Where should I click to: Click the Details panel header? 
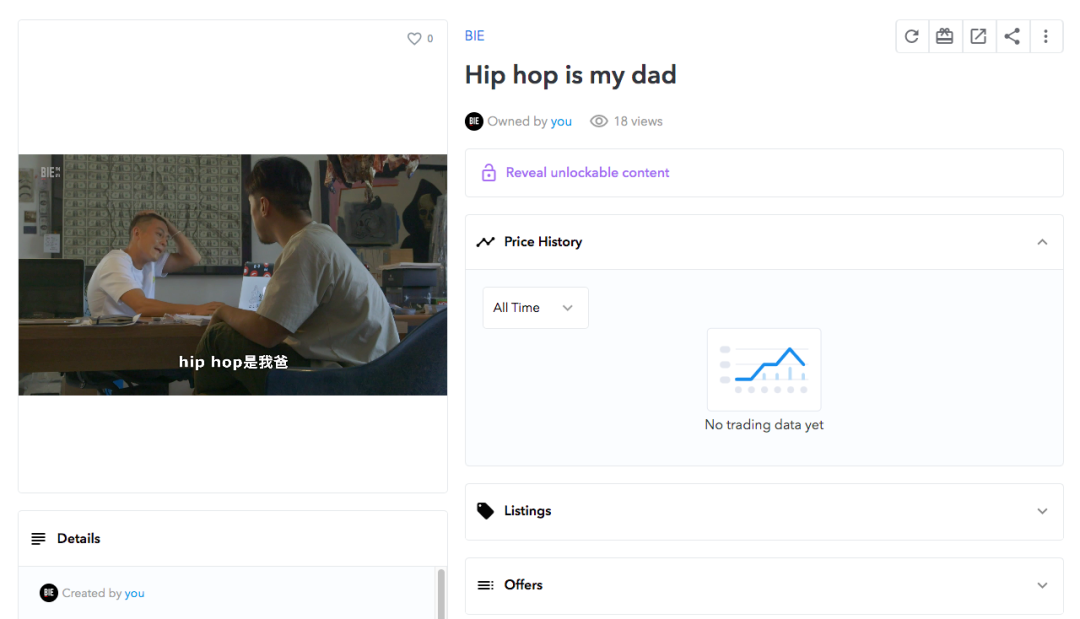click(x=233, y=538)
